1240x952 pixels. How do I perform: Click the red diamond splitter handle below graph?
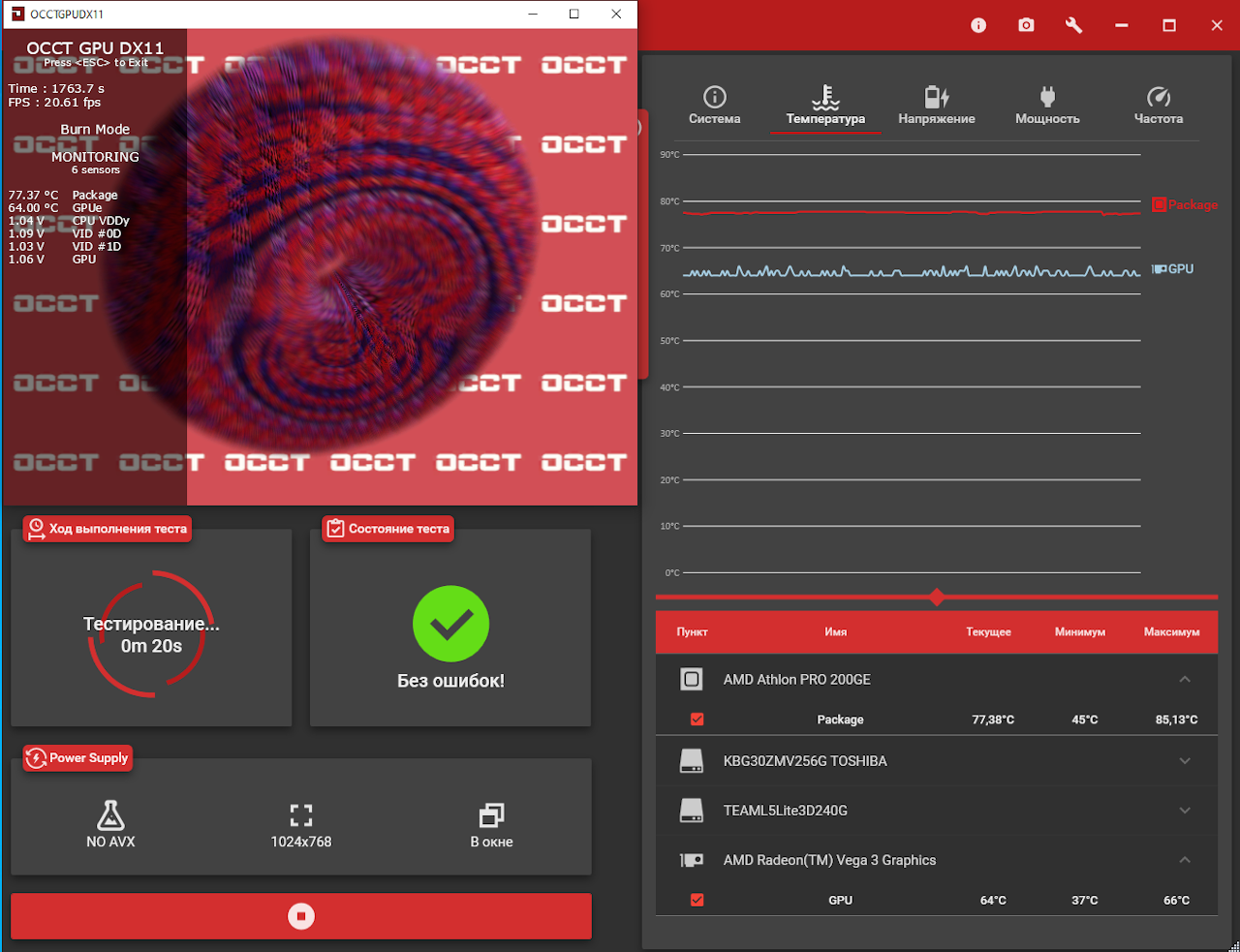(x=937, y=597)
